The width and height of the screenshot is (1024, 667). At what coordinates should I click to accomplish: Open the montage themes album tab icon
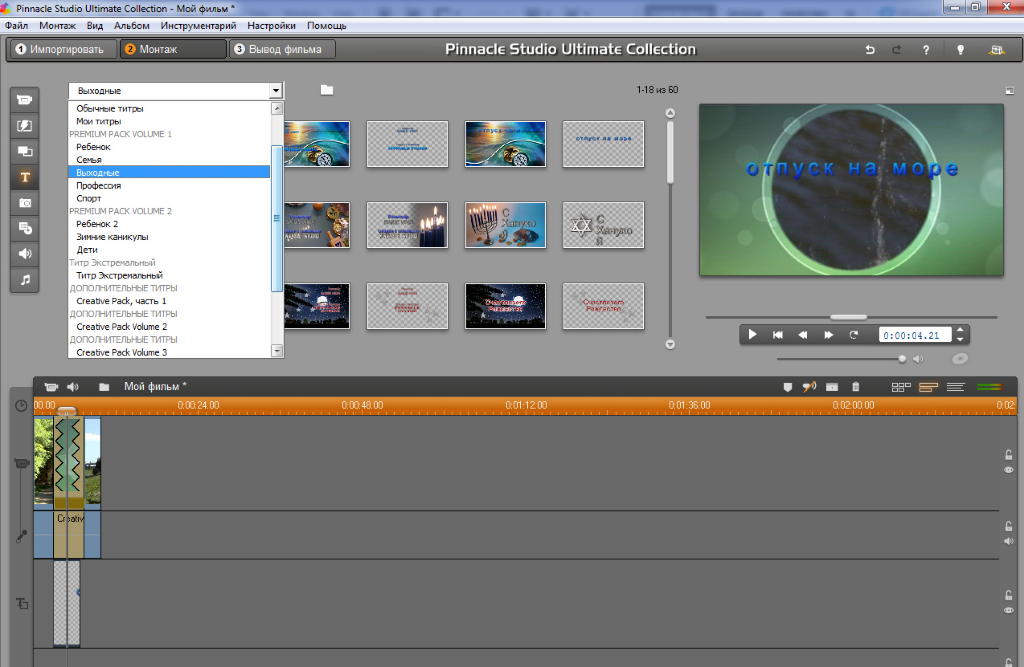[25, 152]
